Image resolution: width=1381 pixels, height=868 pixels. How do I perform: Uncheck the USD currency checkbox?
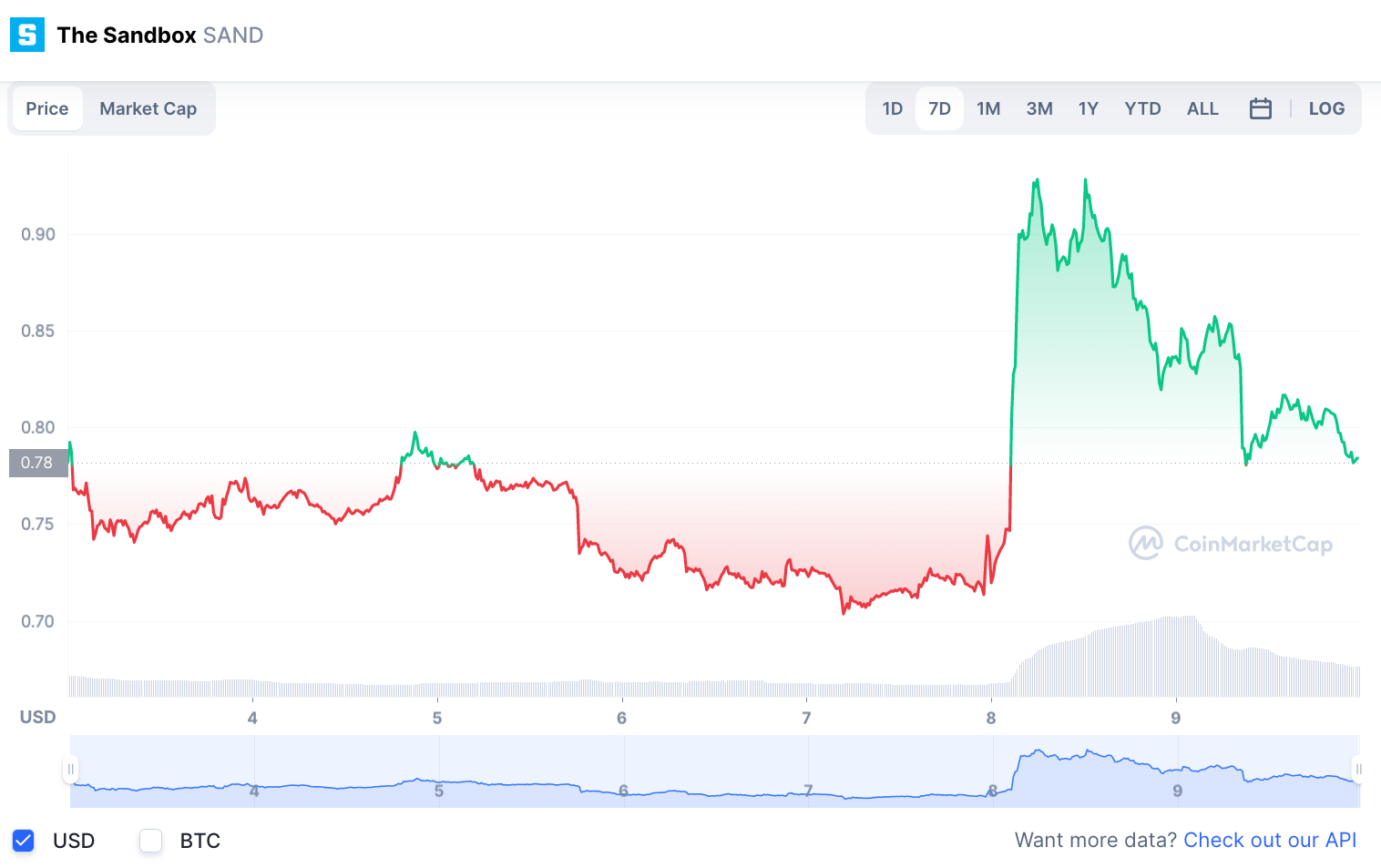point(24,841)
